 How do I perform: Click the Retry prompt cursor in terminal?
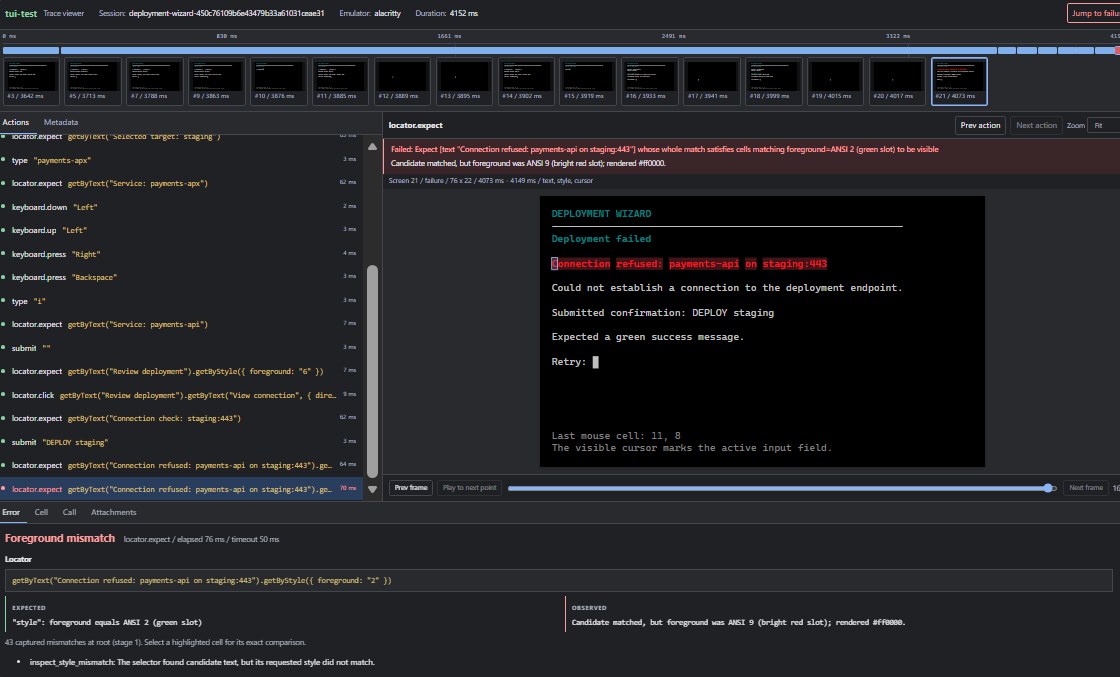click(596, 362)
